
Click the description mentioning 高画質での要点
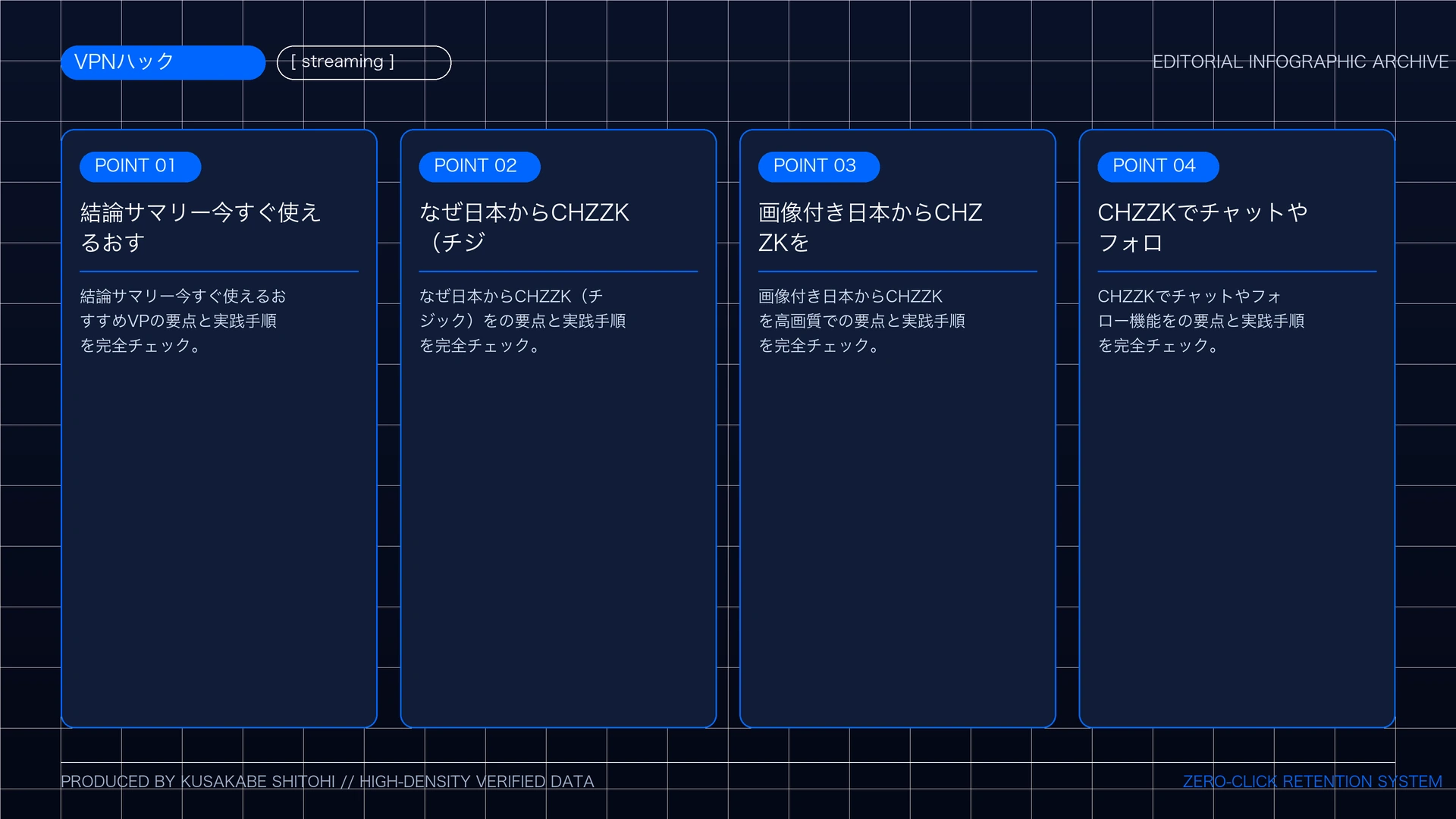click(x=861, y=321)
